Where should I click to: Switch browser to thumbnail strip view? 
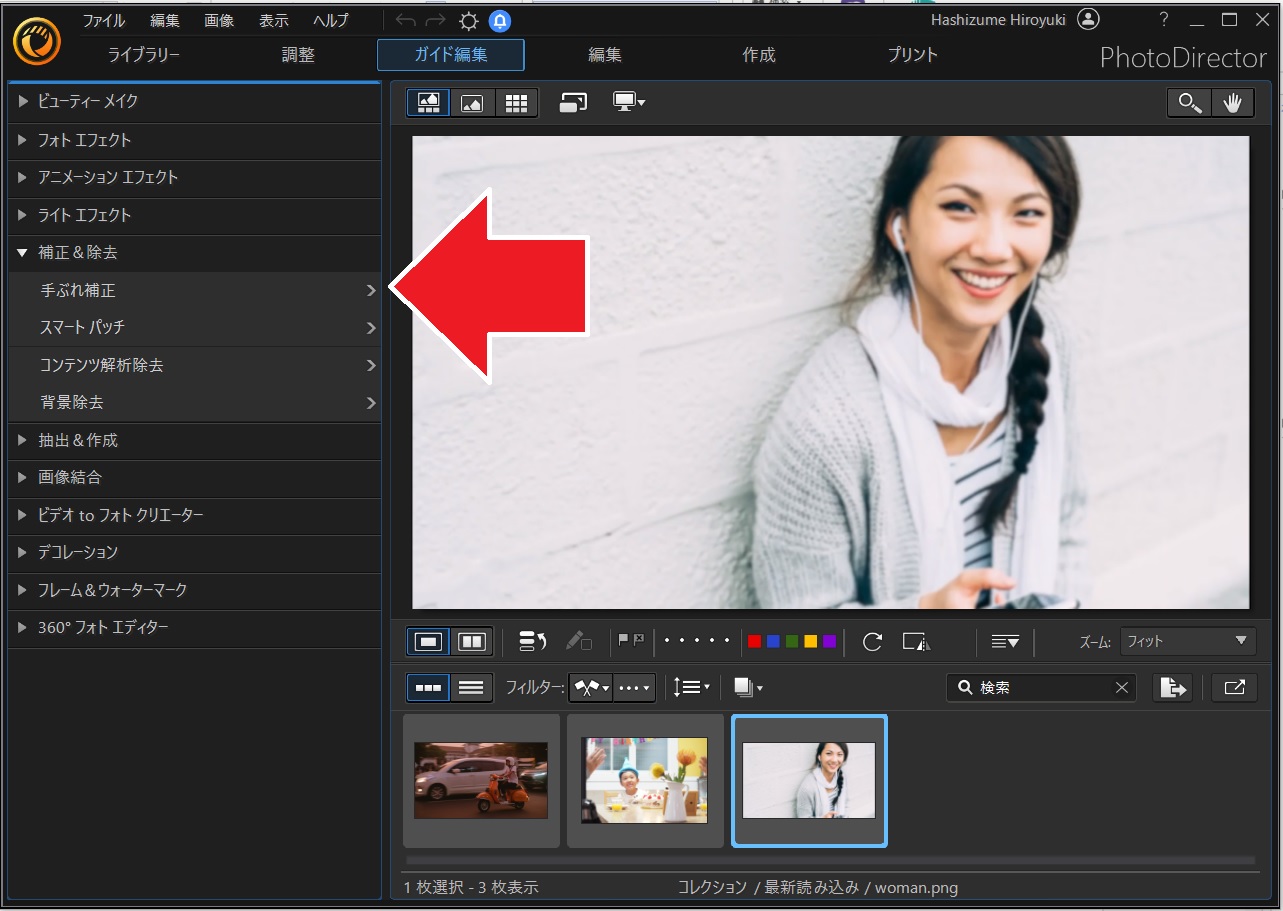click(x=428, y=687)
